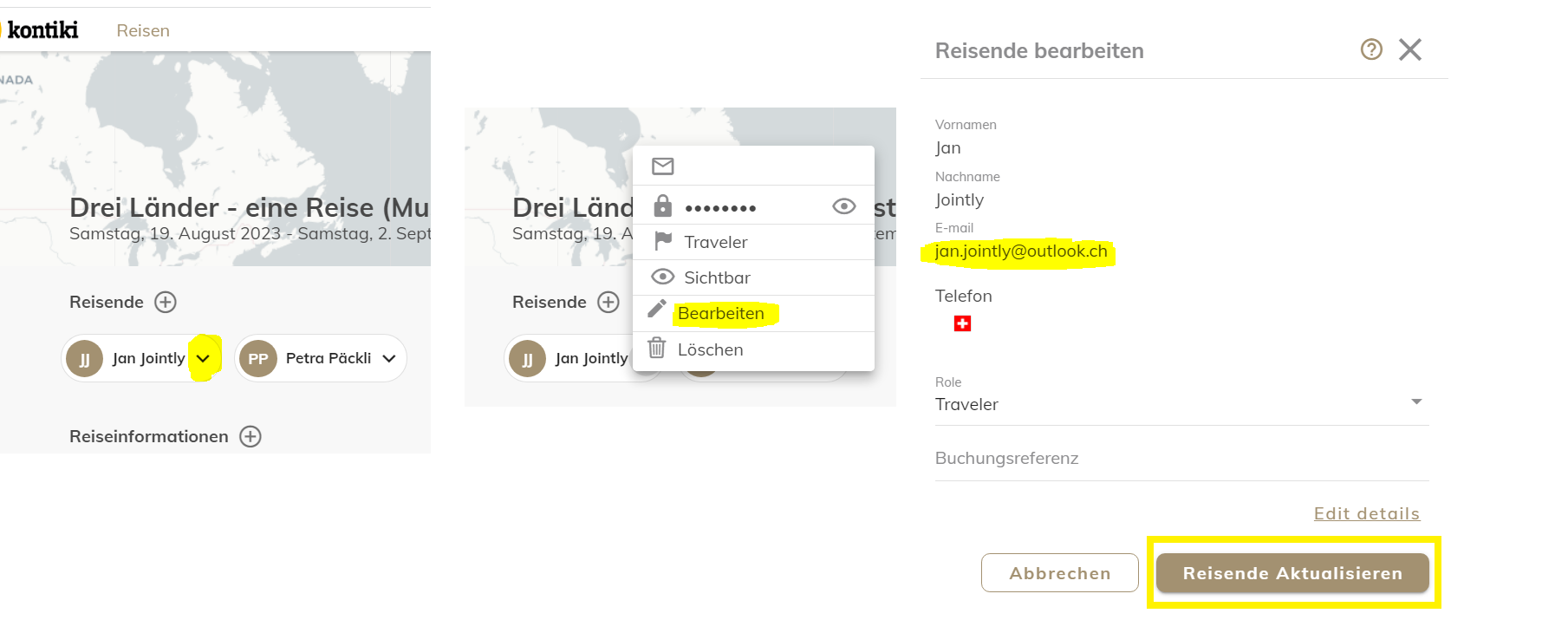Select the Traveler flag menu entry
Viewport: 1568px width, 633px height.
click(x=715, y=242)
